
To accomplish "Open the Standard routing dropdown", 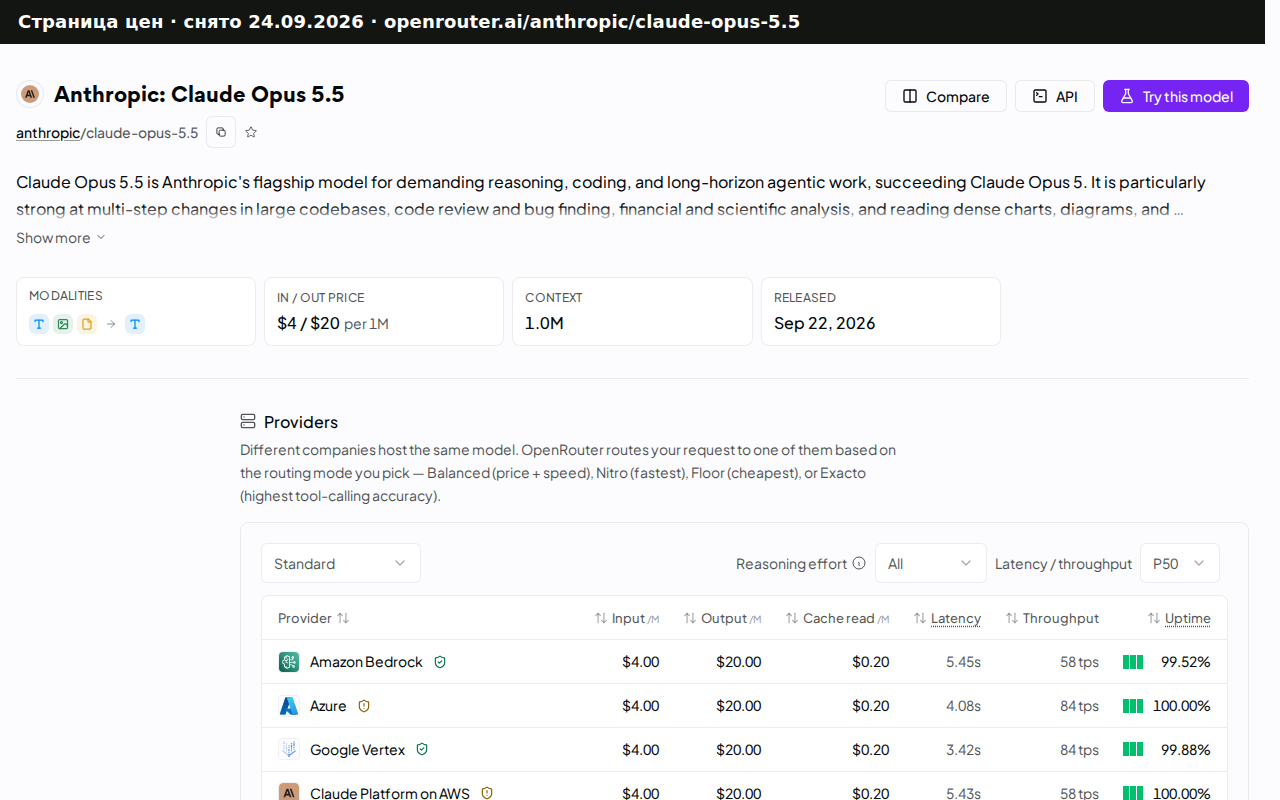I will coord(341,563).
